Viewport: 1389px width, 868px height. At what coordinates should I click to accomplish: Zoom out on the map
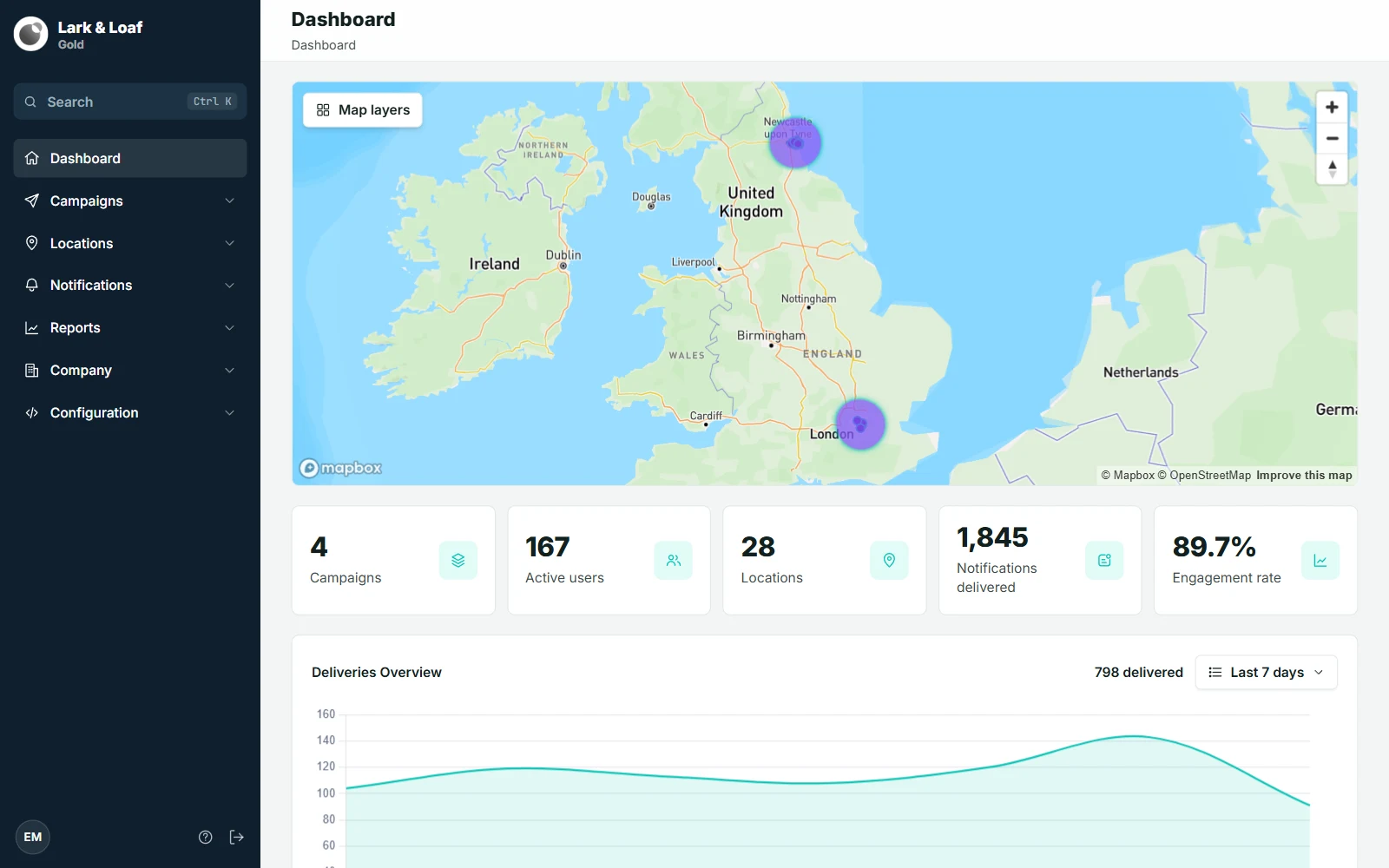click(x=1332, y=138)
